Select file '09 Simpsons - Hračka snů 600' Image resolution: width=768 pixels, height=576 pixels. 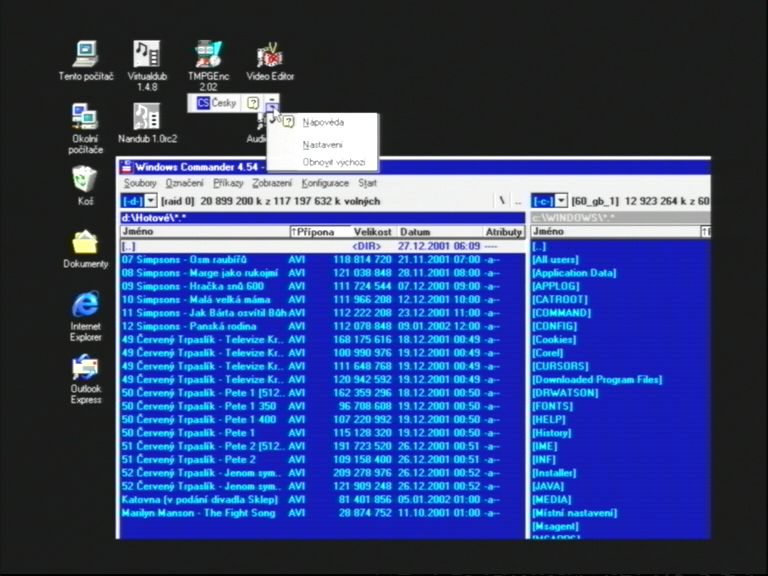pos(322,286)
